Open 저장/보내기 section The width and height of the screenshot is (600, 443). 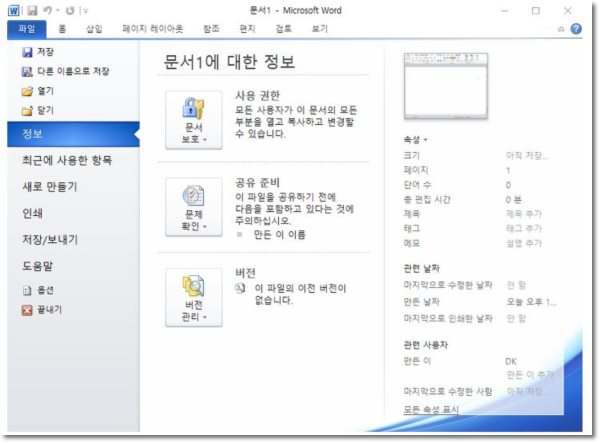click(x=50, y=239)
